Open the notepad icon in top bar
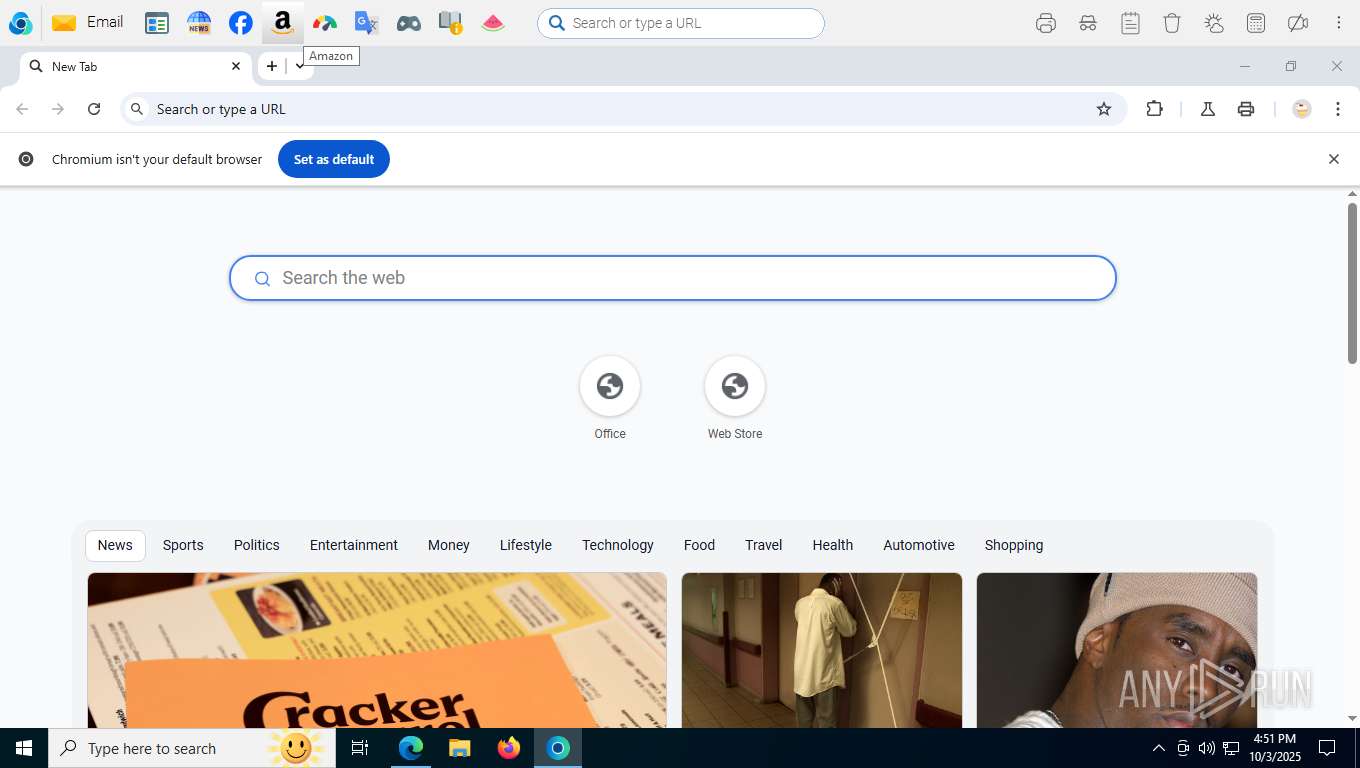The height and width of the screenshot is (768, 1360). 1130,23
